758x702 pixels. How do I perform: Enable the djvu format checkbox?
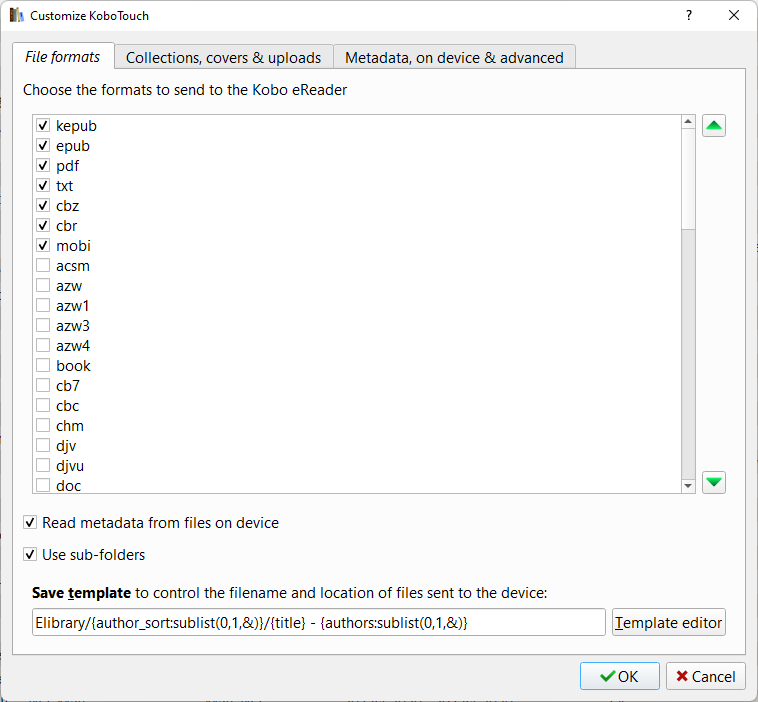click(x=43, y=466)
